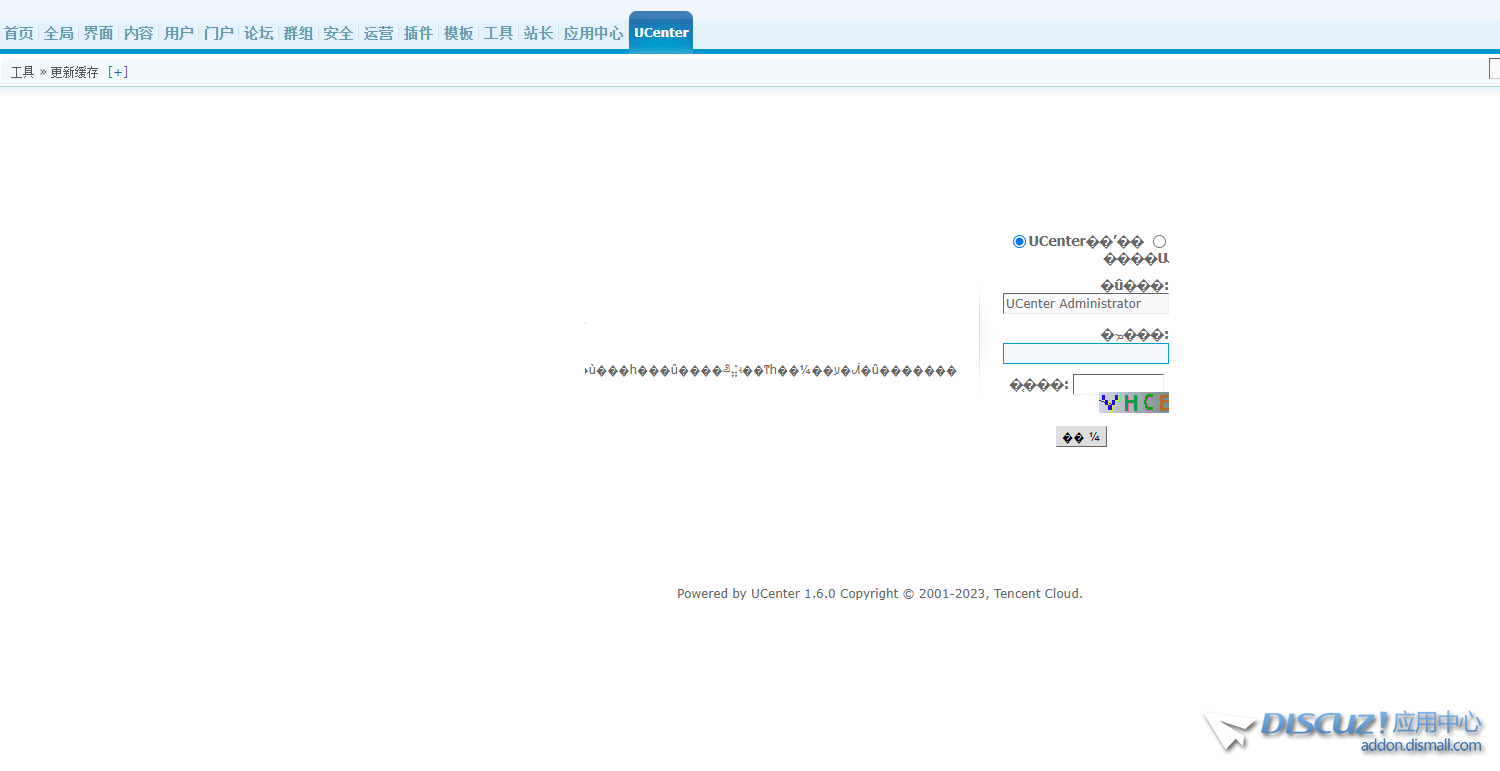Screen dimensions: 1500x771
Task: Select the UCenter founder login radio button
Action: (x=1018, y=241)
